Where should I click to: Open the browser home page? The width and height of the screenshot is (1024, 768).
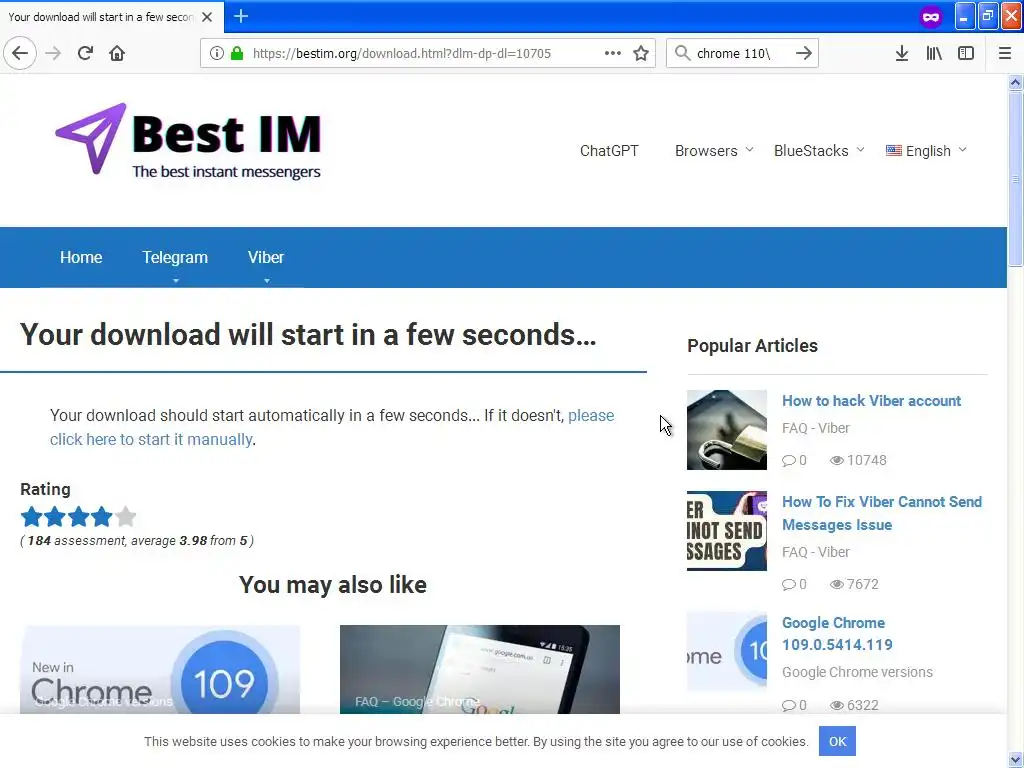(x=117, y=53)
